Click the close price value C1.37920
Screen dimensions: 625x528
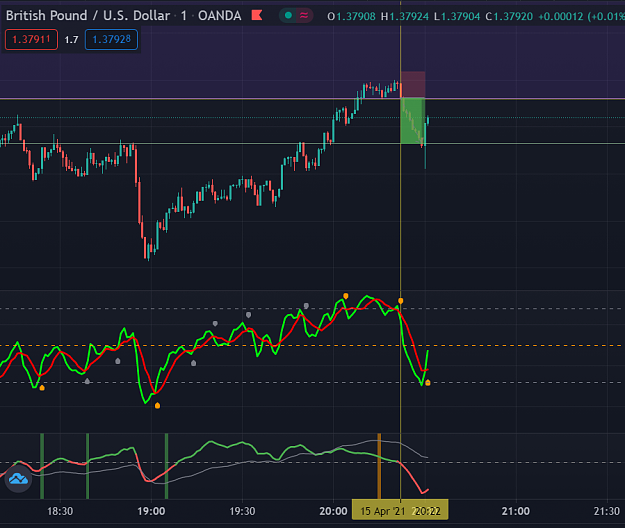point(509,16)
